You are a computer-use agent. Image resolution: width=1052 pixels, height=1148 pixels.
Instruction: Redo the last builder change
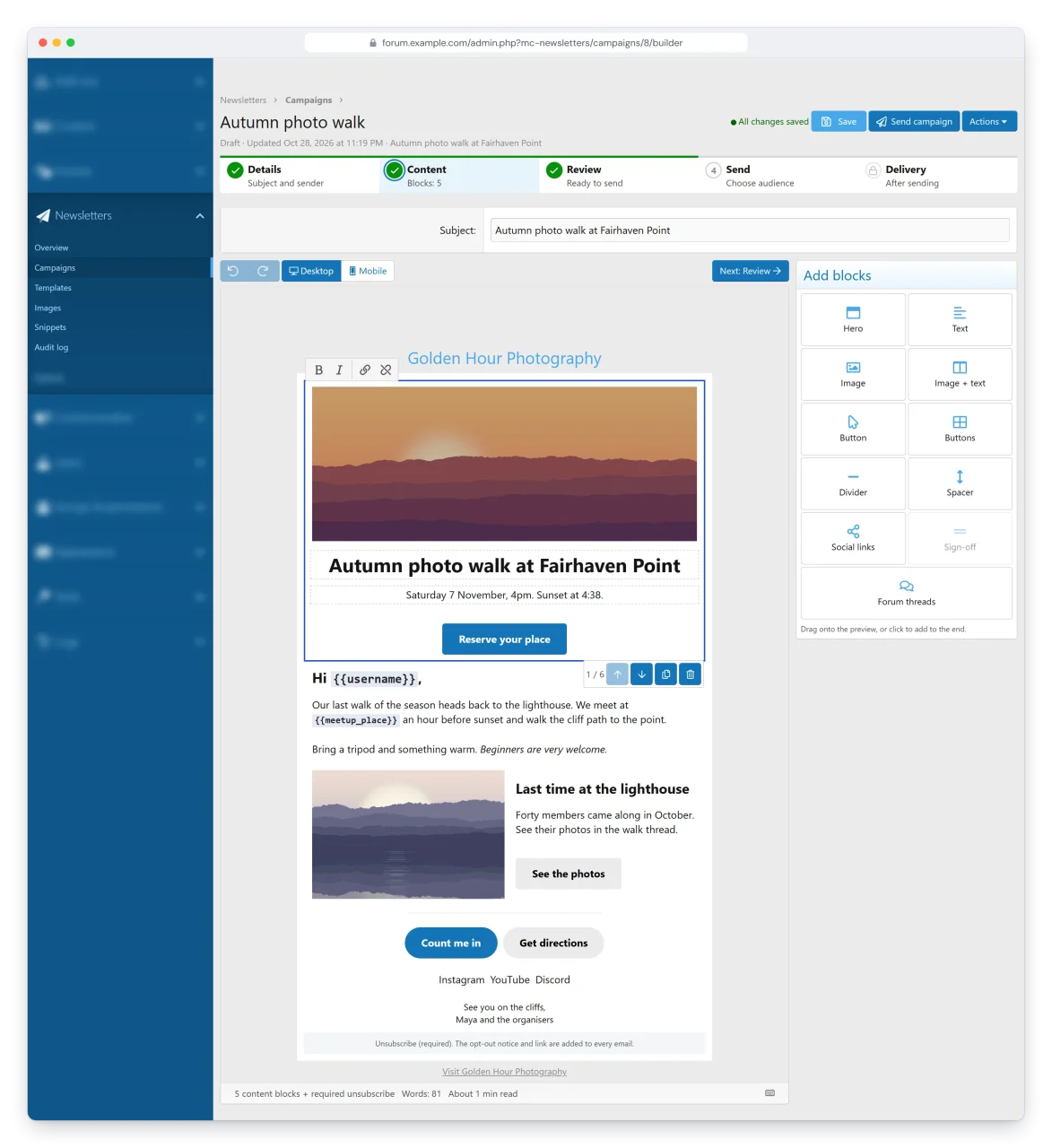point(263,271)
